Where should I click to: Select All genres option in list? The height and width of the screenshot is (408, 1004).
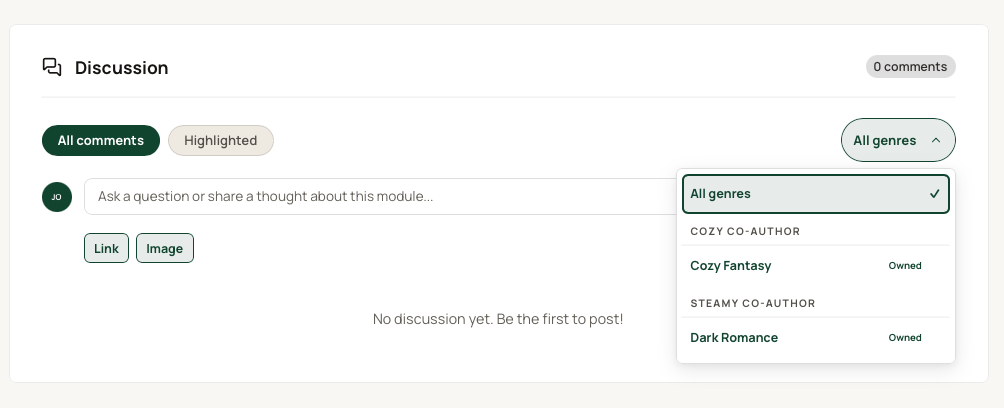pos(816,193)
